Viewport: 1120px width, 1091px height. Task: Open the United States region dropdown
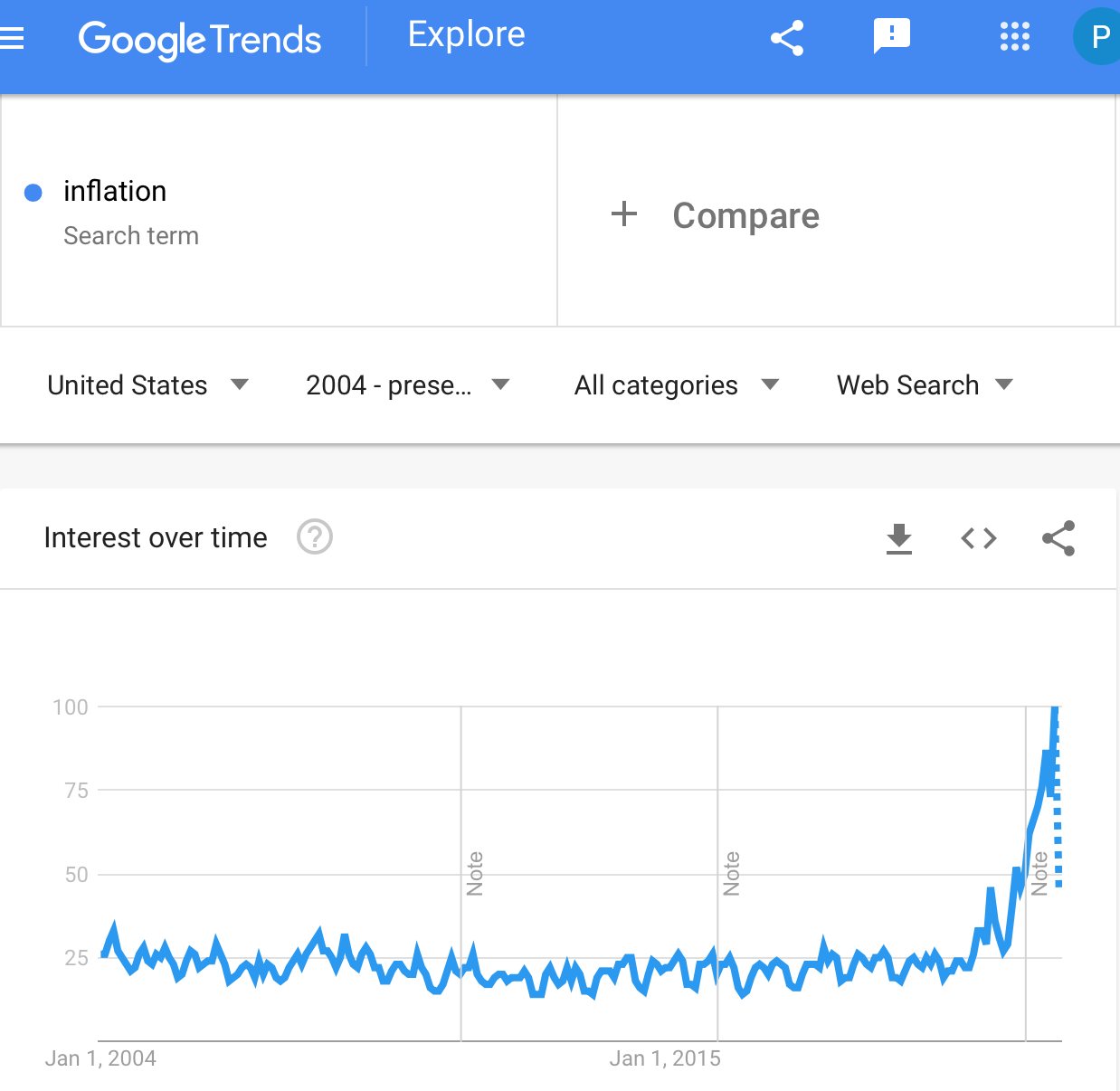(148, 385)
